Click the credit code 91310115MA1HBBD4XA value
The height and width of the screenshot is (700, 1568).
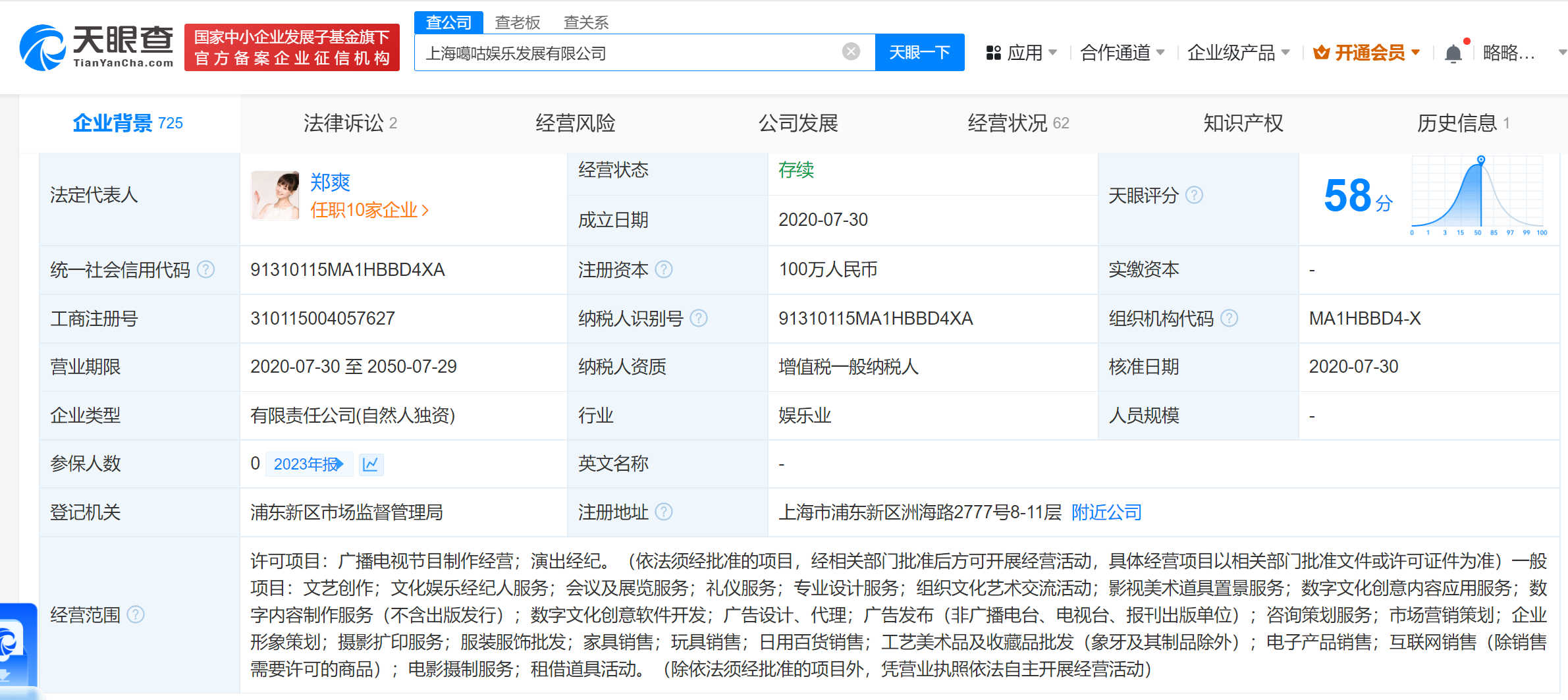click(x=348, y=269)
